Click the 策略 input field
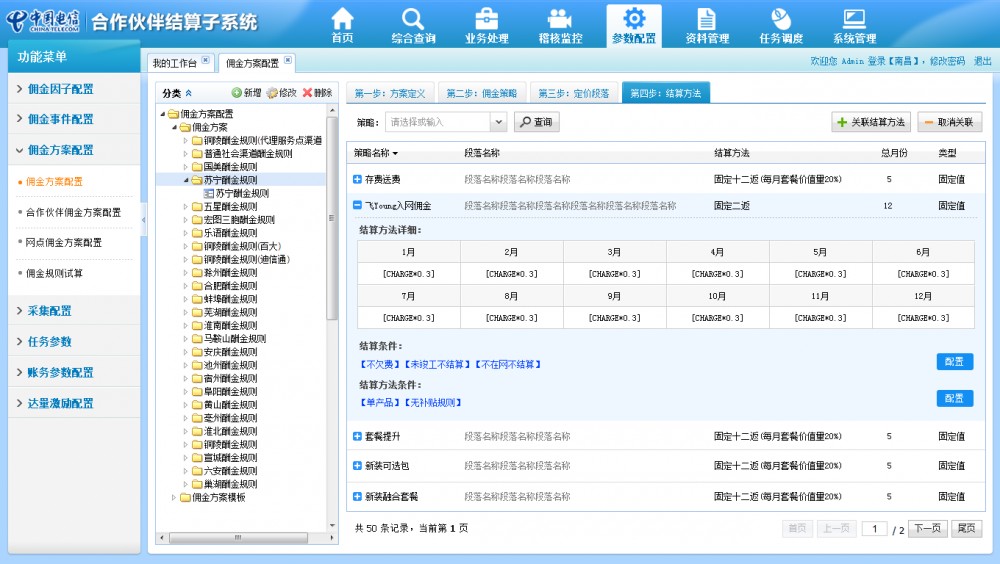 click(x=438, y=121)
